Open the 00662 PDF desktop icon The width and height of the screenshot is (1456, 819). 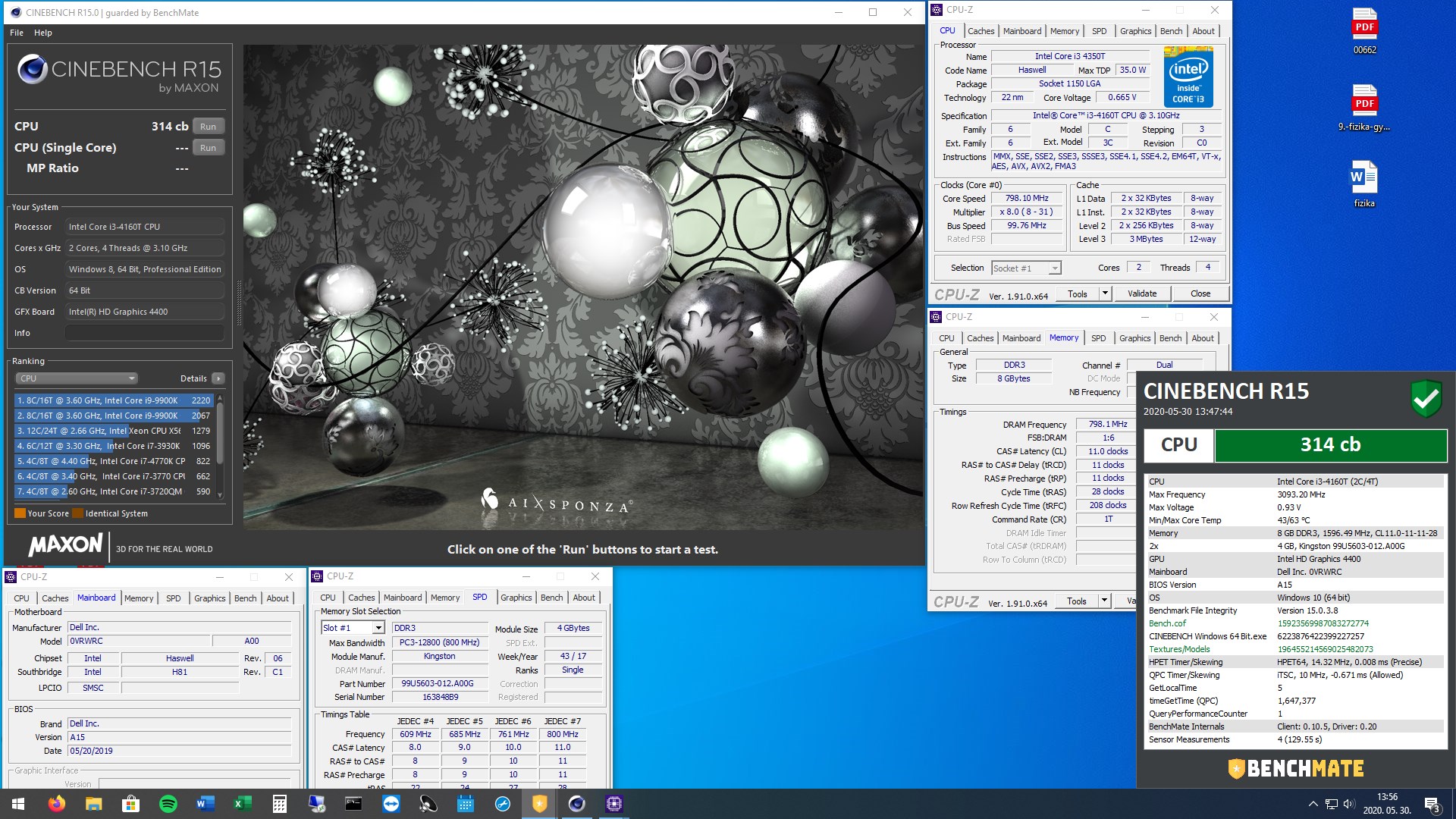[x=1364, y=31]
